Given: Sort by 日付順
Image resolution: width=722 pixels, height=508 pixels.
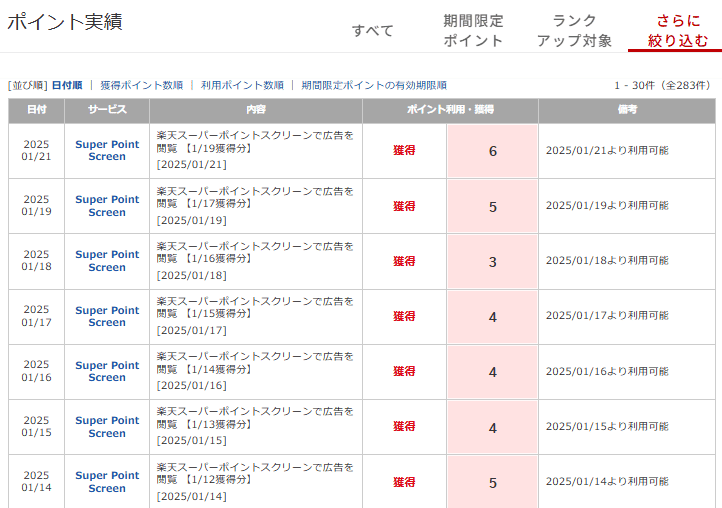Looking at the screenshot, I should (x=67, y=85).
